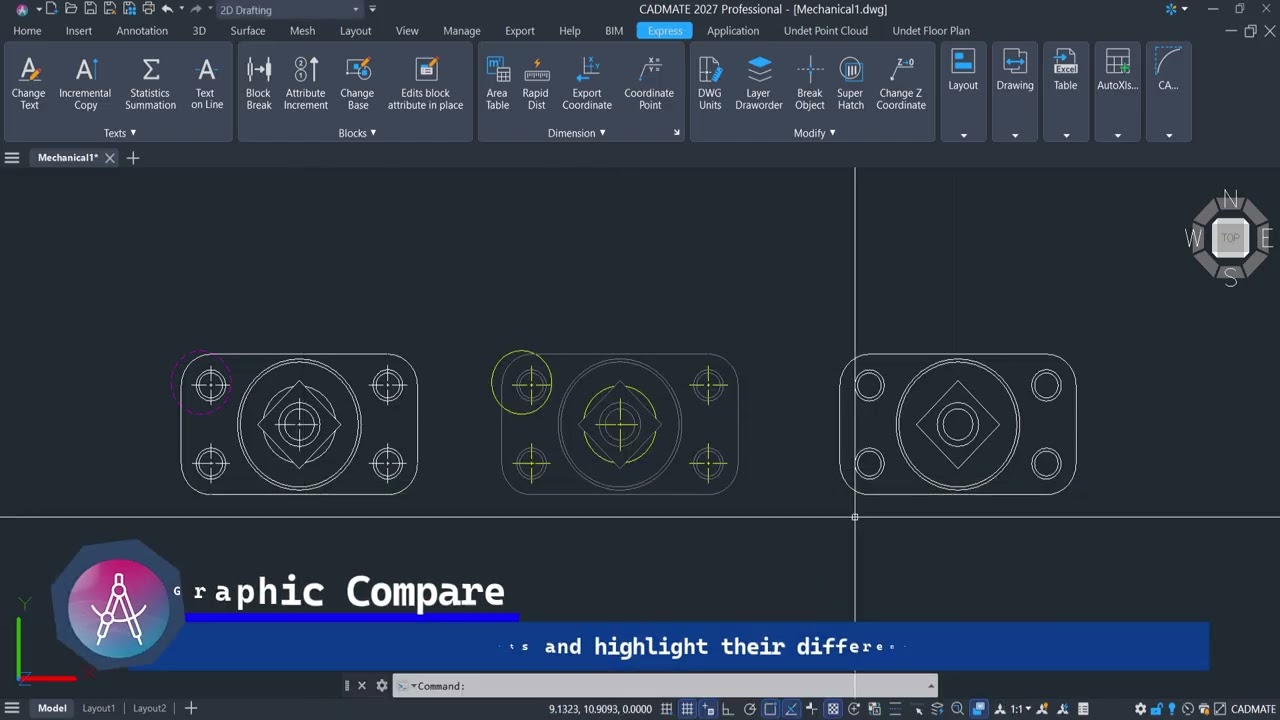Expand the Modify panel dropdown
The height and width of the screenshot is (720, 1280).
pos(815,133)
